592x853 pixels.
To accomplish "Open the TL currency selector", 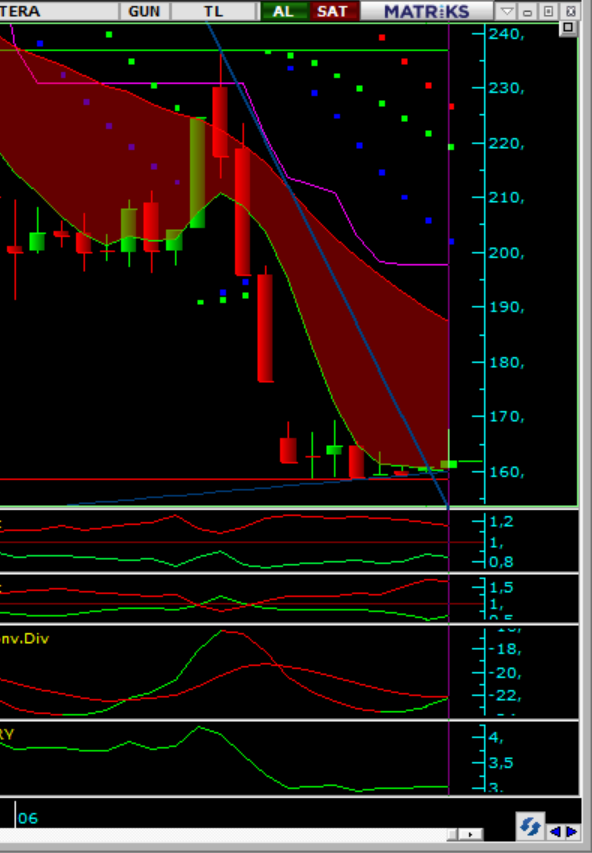I will (x=213, y=11).
